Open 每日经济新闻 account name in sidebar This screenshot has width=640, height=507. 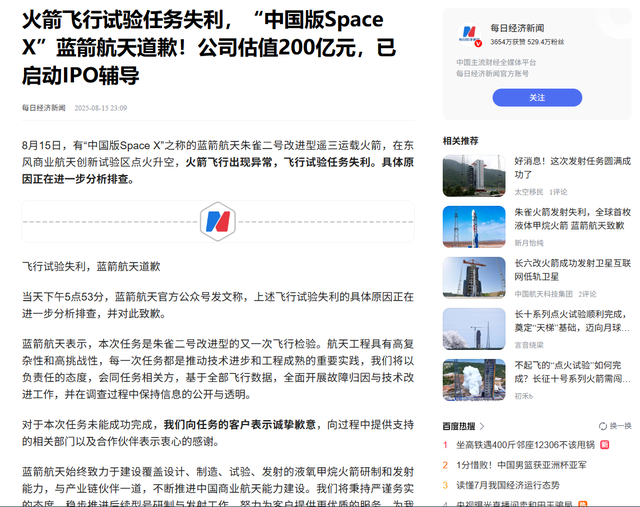(517, 28)
